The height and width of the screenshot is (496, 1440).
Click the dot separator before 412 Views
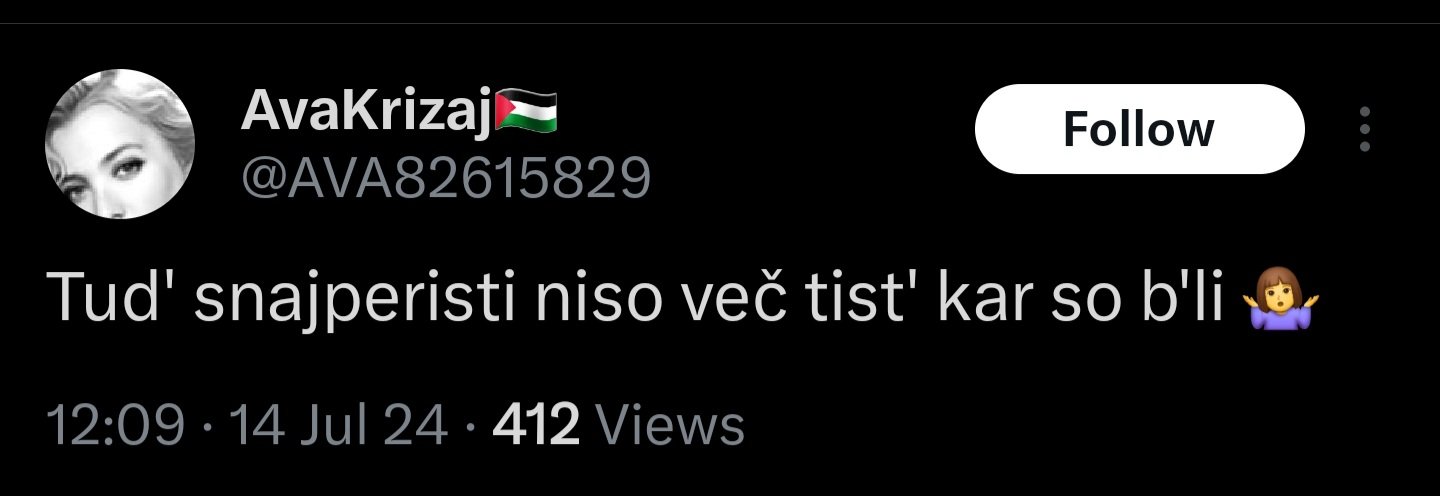point(470,428)
